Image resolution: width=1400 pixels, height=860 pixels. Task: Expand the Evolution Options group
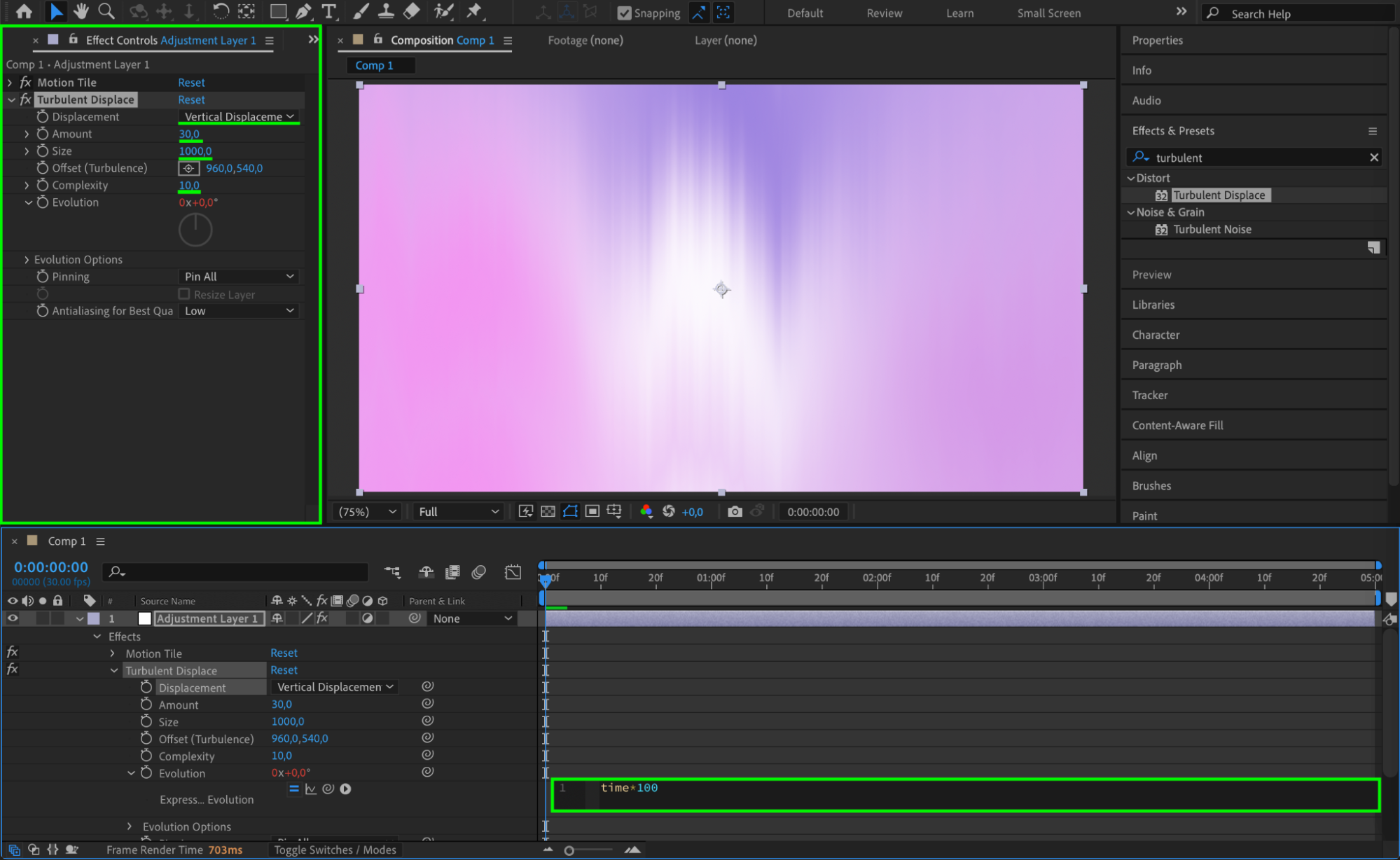point(27,260)
